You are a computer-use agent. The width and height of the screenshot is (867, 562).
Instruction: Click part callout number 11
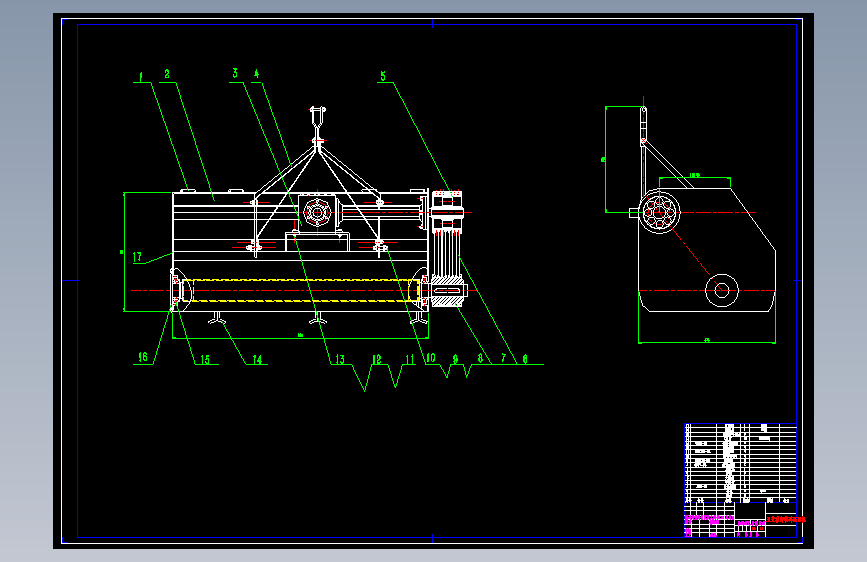click(x=410, y=360)
